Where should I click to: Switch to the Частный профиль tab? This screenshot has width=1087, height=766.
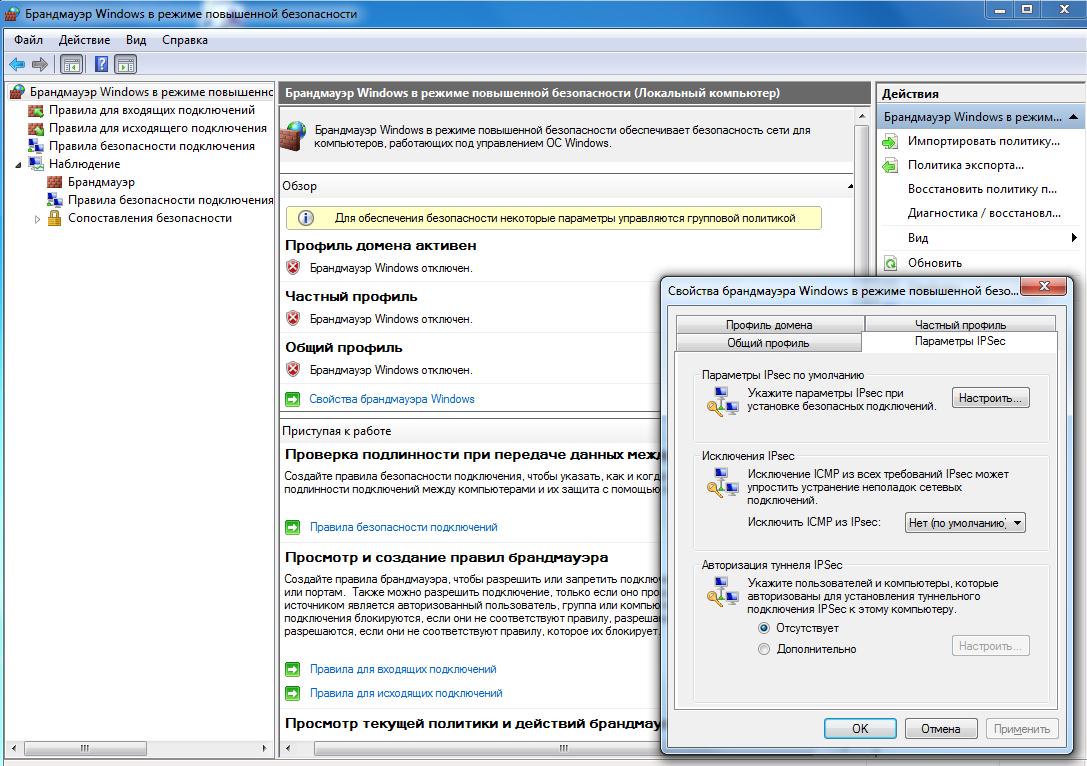coord(960,324)
